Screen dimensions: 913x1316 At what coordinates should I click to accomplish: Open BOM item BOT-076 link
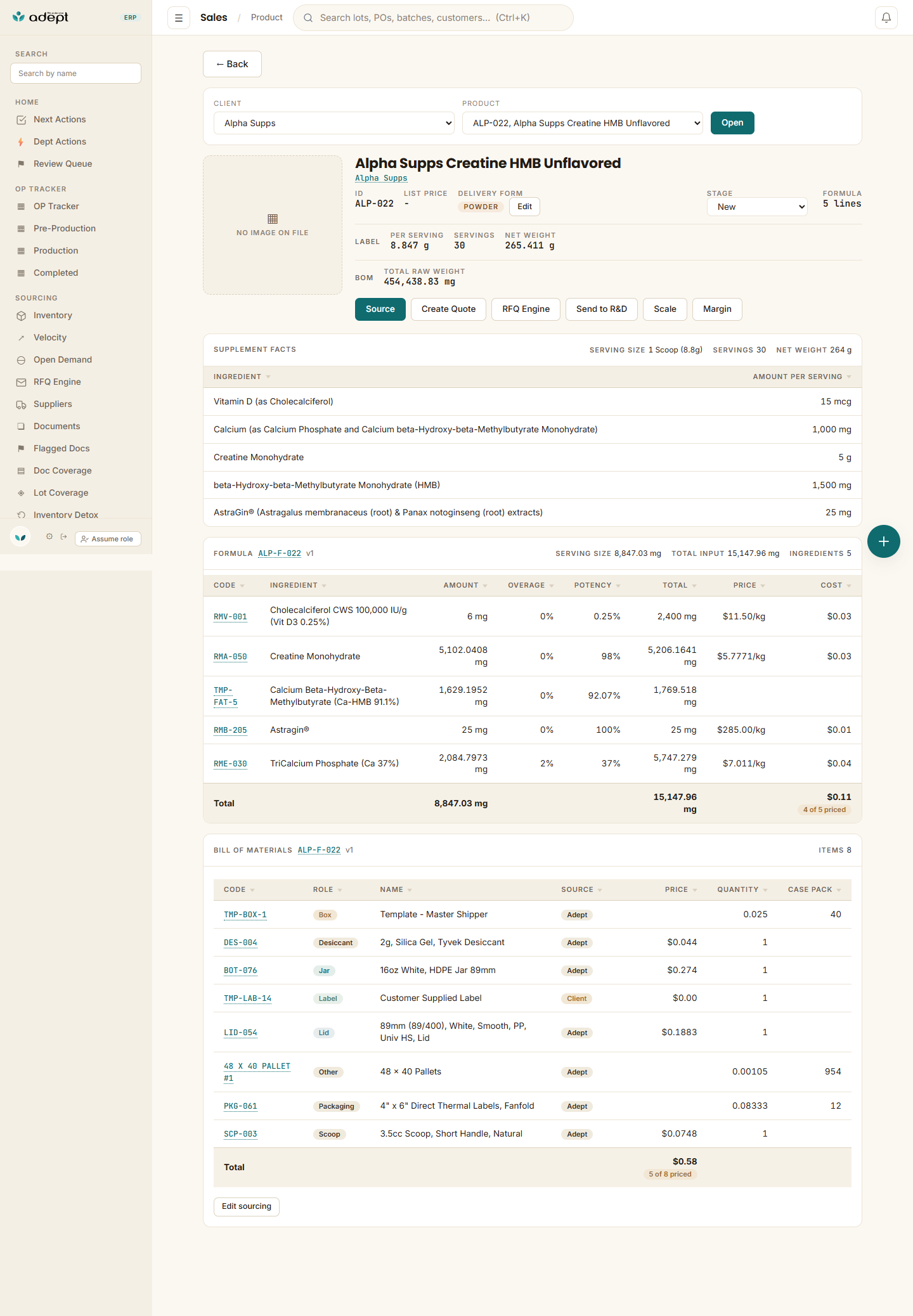(240, 971)
